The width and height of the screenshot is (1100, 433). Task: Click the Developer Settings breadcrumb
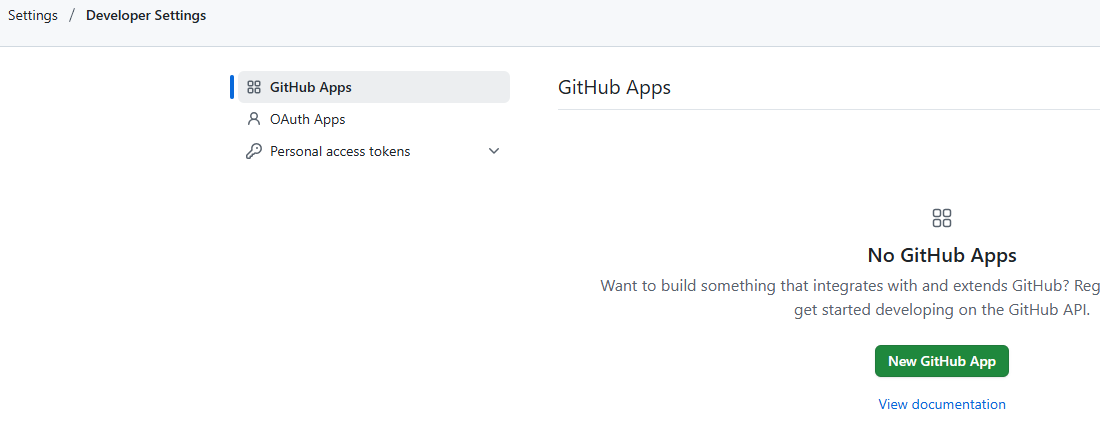pos(146,15)
